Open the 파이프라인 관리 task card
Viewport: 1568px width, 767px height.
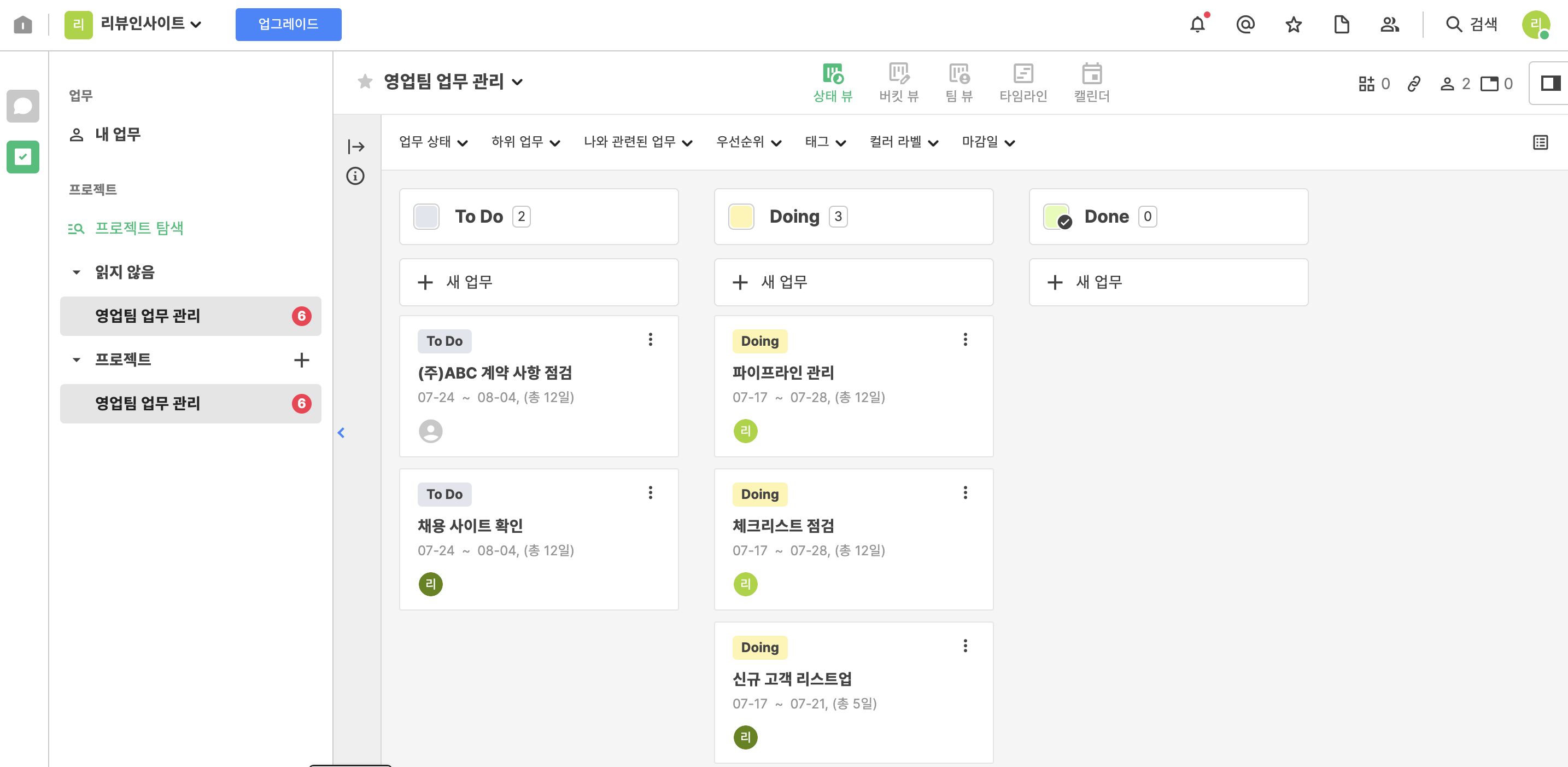click(x=783, y=372)
